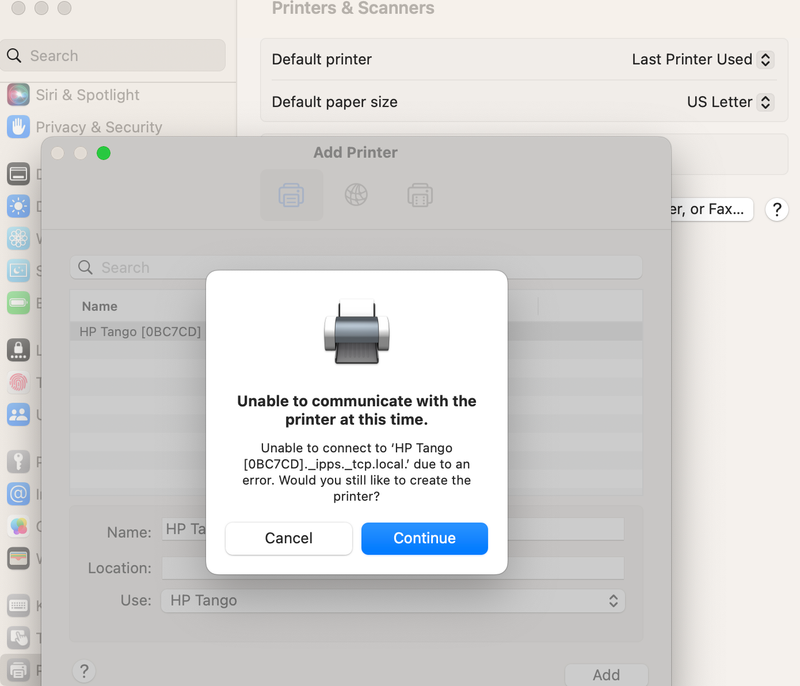This screenshot has height=686, width=800.
Task: Open the Passwords key sidebar icon
Action: click(18, 462)
